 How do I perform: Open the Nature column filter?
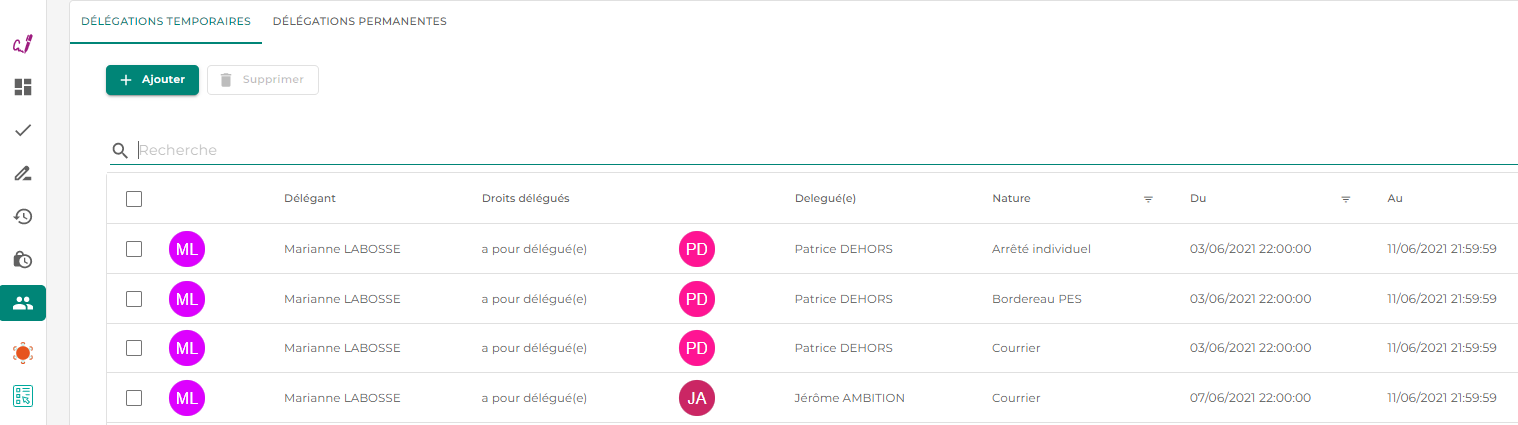click(x=1148, y=199)
